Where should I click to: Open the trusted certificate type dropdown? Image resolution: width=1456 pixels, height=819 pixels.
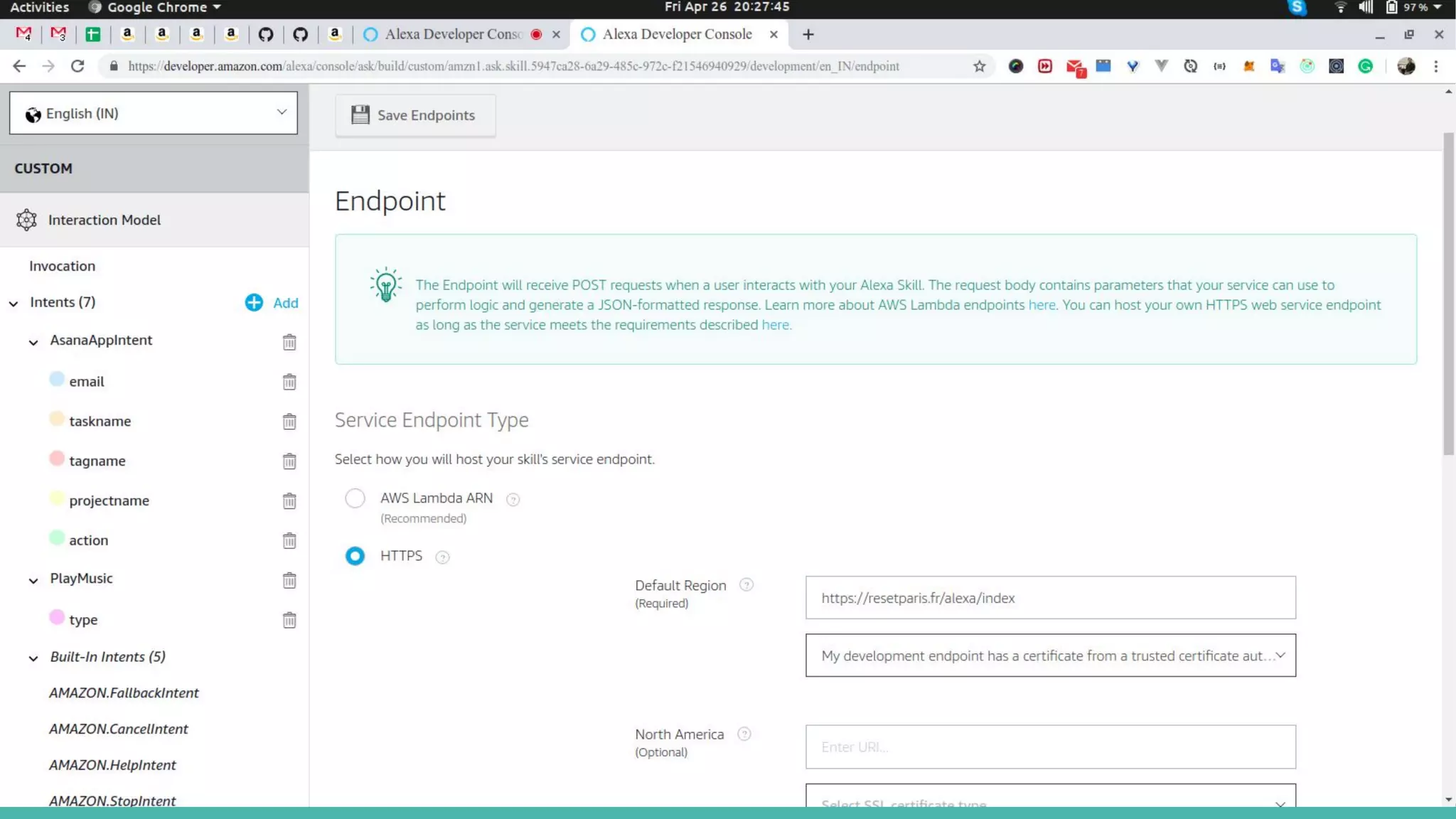click(1050, 655)
